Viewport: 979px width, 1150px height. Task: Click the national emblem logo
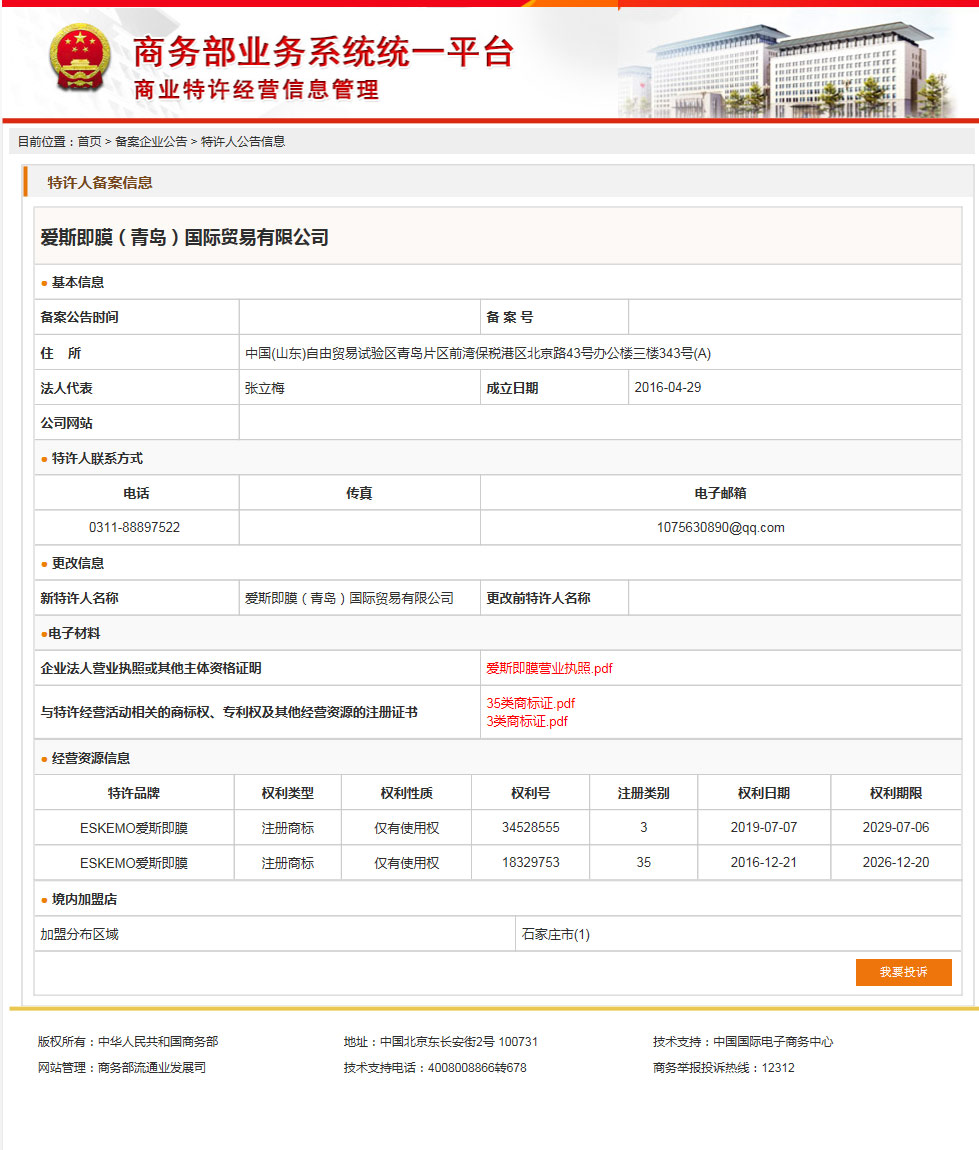79,57
